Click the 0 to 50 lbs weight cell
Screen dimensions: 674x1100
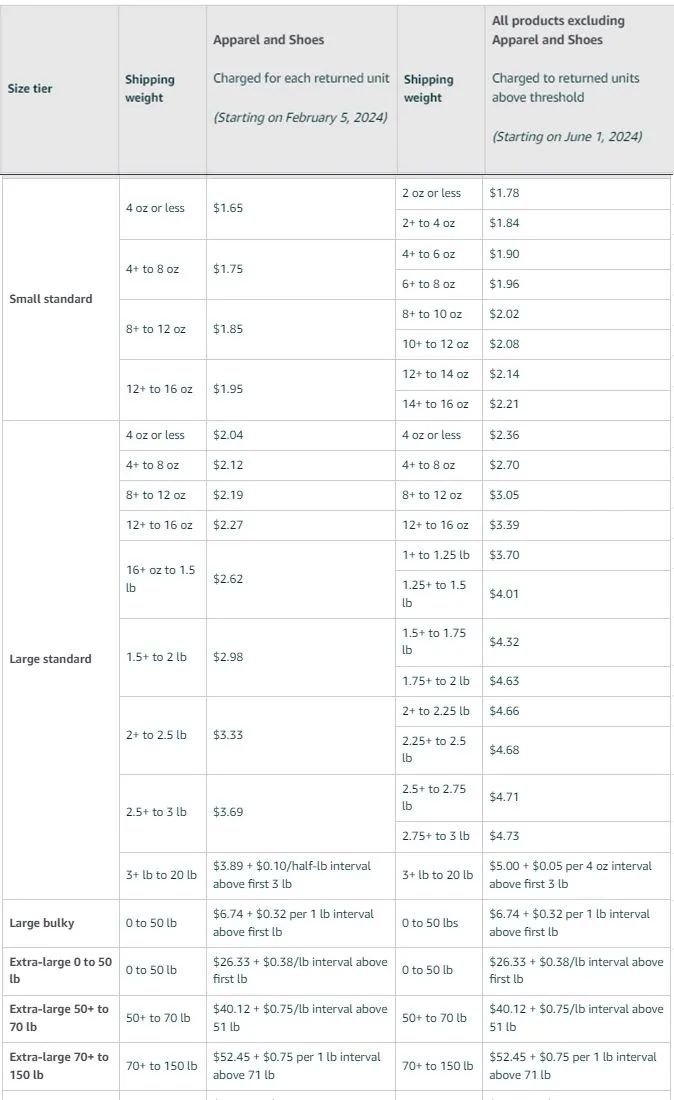(x=430, y=923)
